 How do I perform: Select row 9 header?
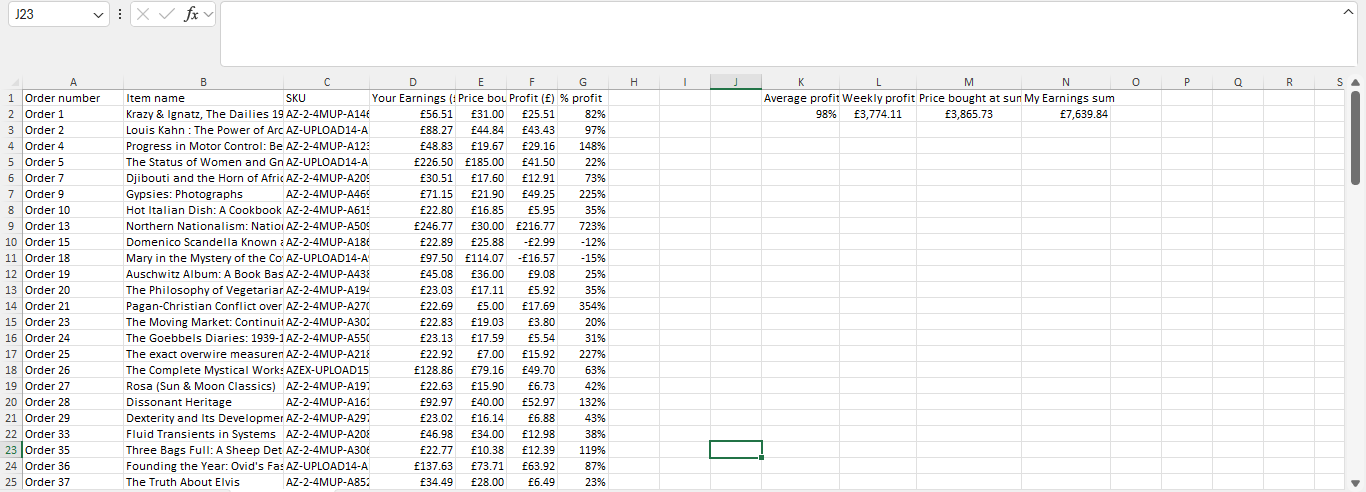tap(11, 226)
